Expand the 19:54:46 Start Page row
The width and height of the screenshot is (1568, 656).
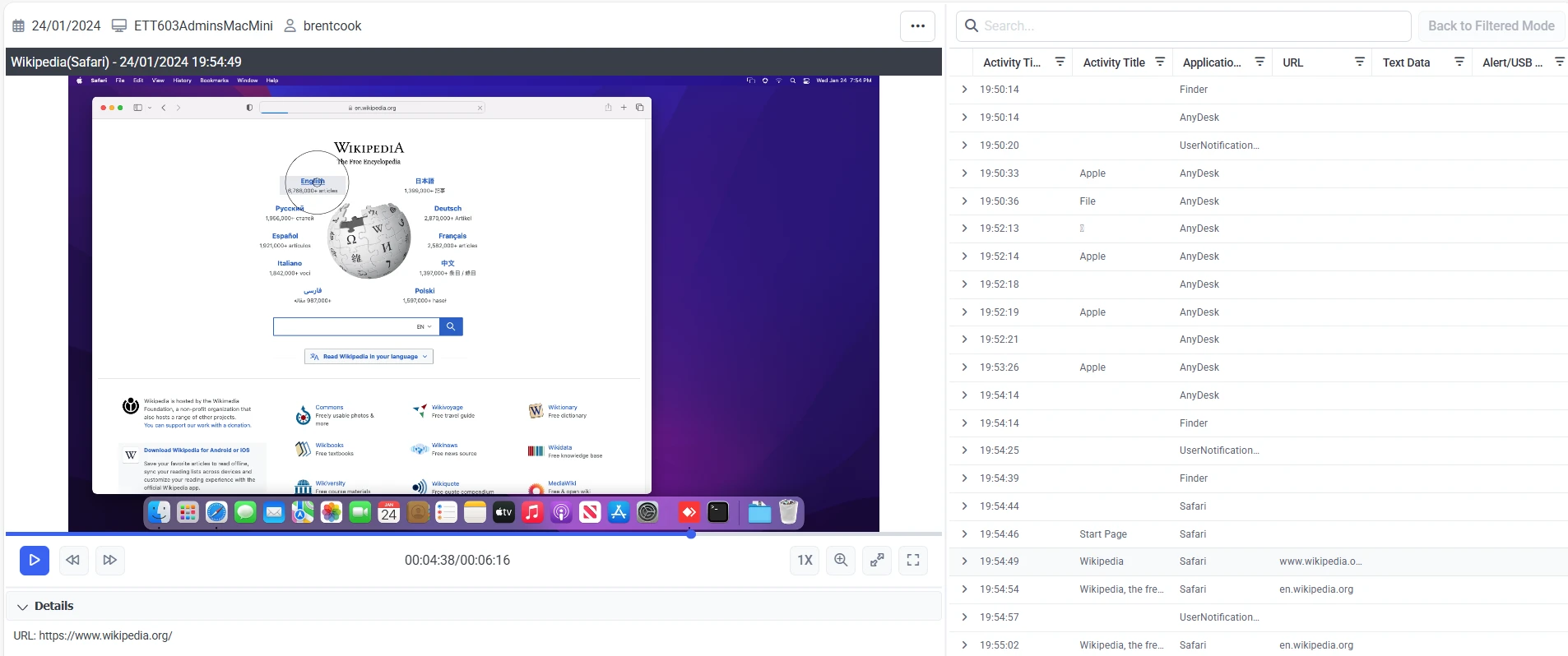964,534
